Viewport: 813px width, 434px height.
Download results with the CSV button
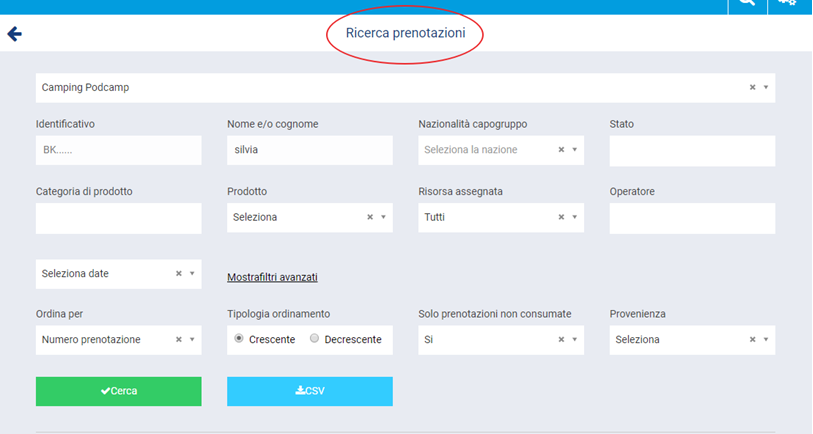click(x=309, y=391)
